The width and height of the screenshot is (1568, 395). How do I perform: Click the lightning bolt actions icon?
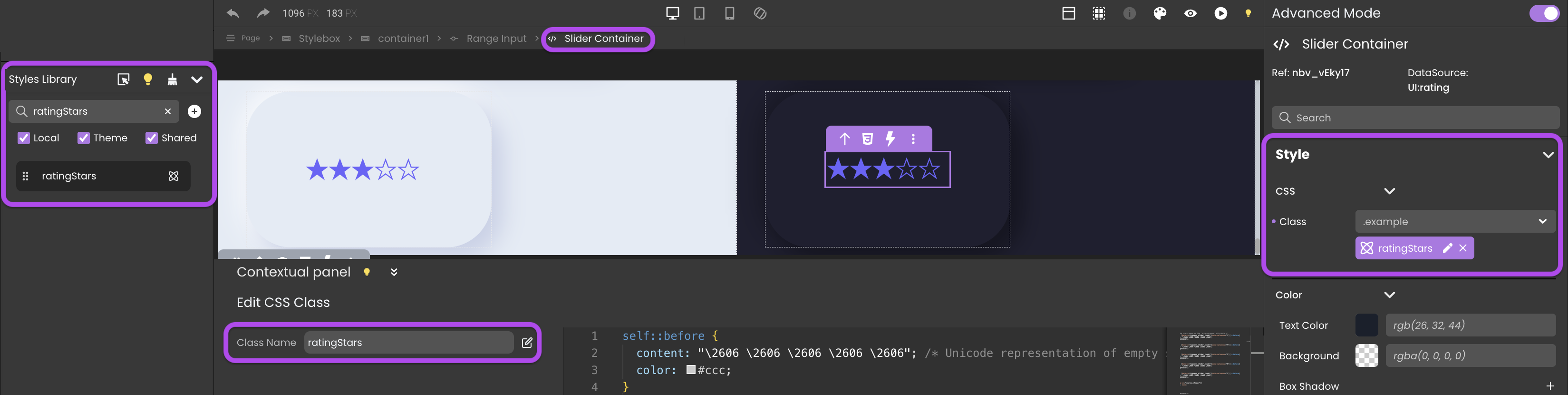point(890,139)
